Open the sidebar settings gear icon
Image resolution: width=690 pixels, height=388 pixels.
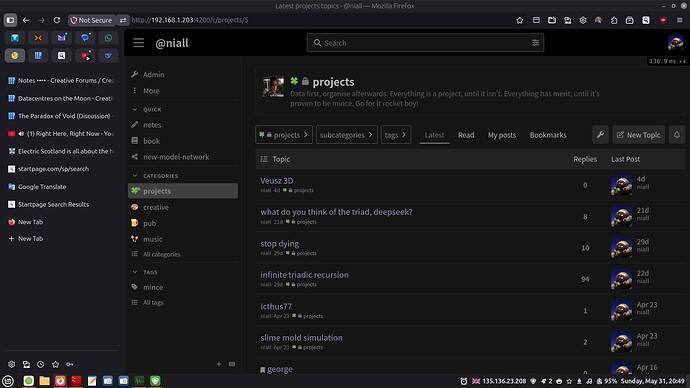11,364
